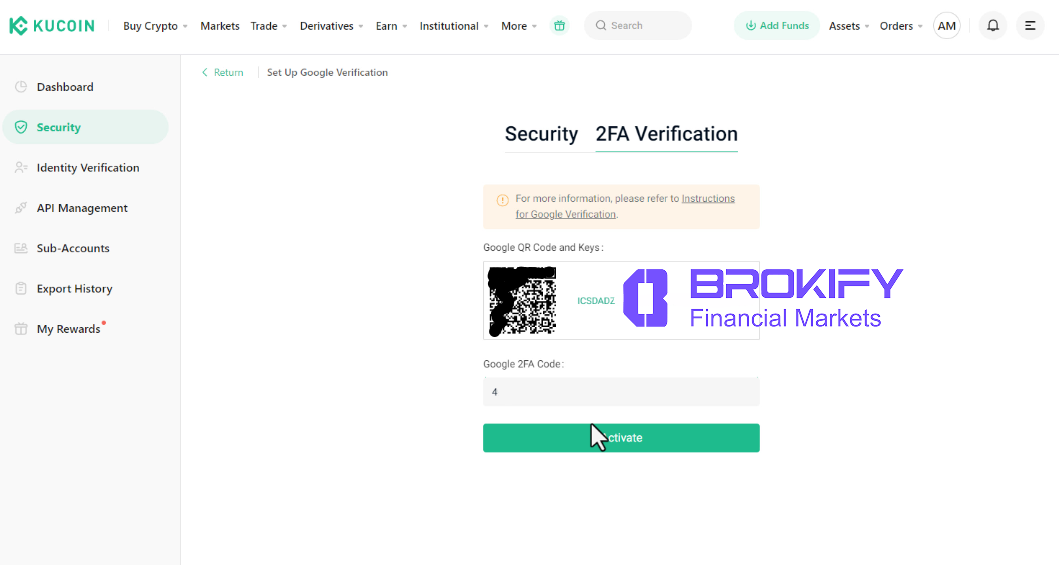
Task: Click the API Management sidebar icon
Action: pyautogui.click(x=21, y=208)
